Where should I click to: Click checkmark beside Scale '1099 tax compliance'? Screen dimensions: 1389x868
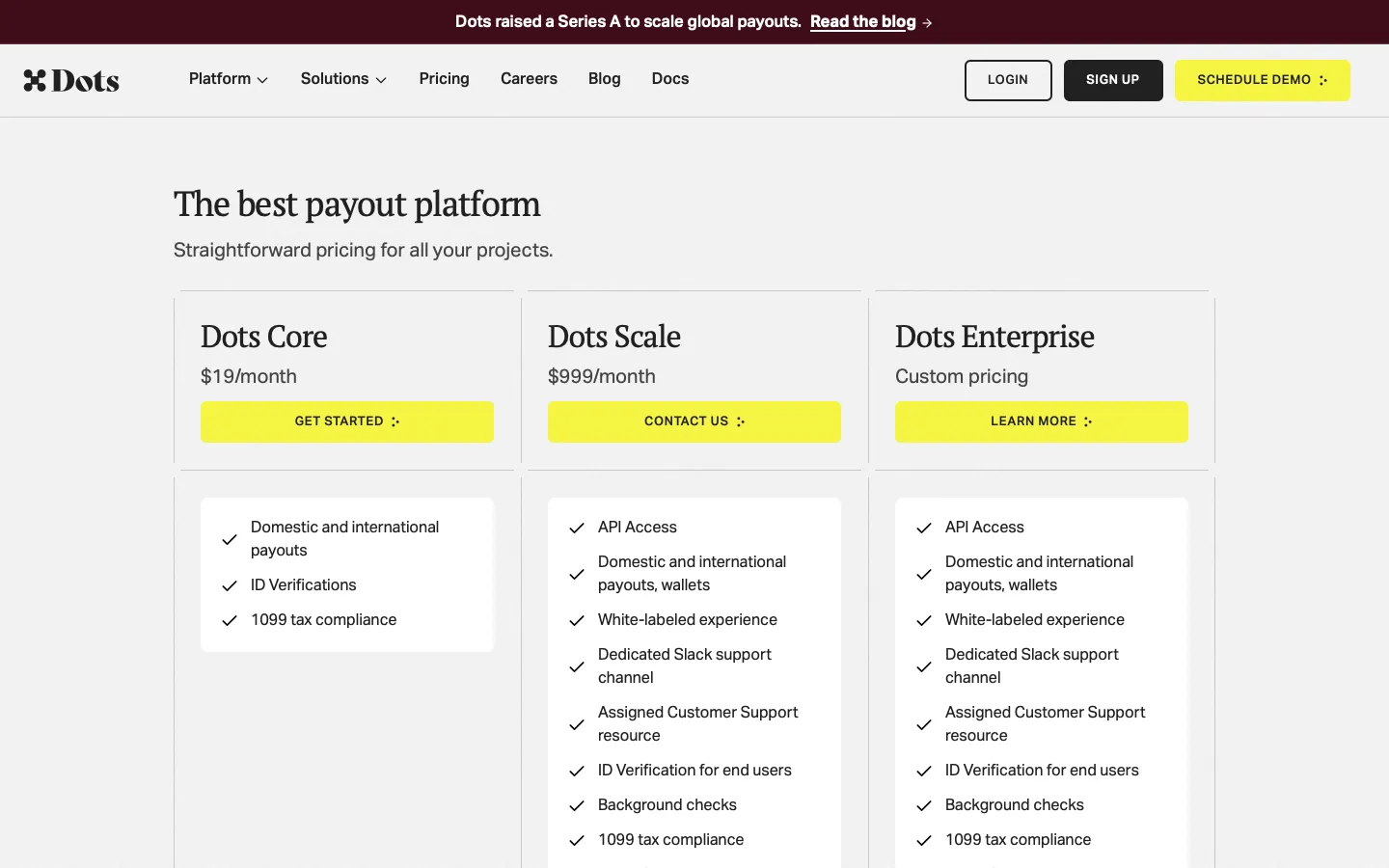[577, 840]
